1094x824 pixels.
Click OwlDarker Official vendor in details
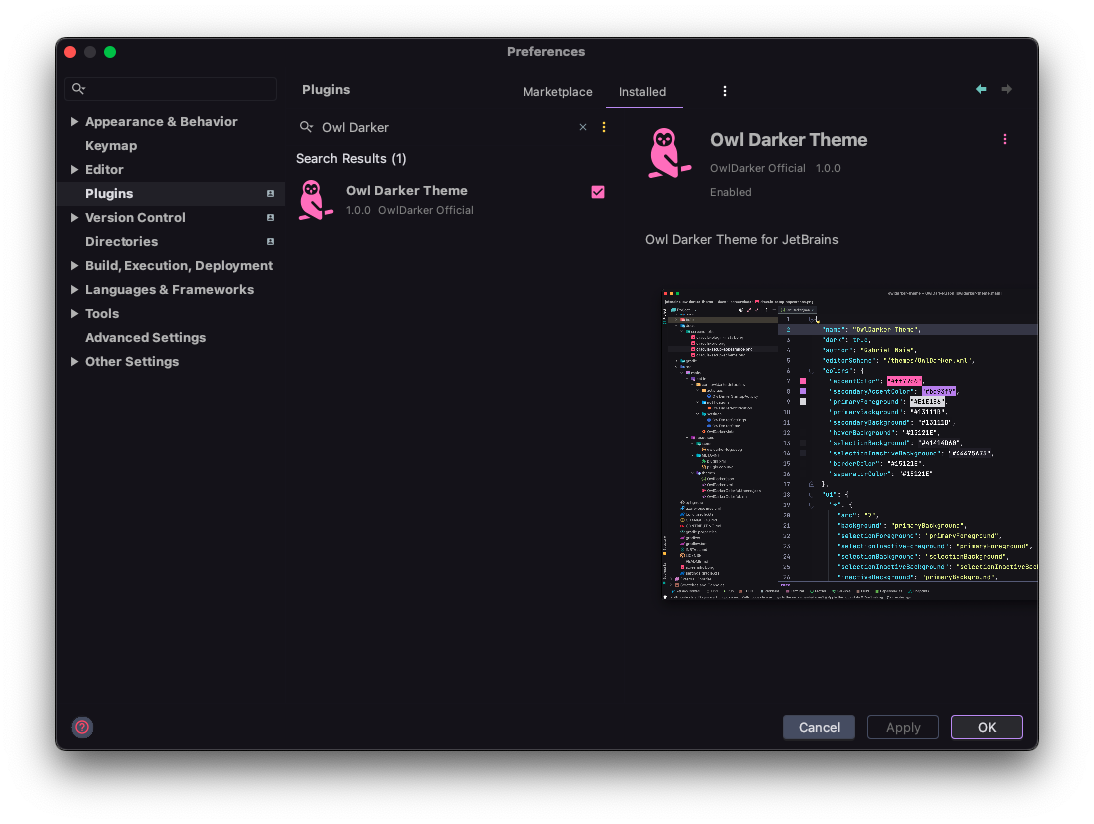[x=758, y=168]
